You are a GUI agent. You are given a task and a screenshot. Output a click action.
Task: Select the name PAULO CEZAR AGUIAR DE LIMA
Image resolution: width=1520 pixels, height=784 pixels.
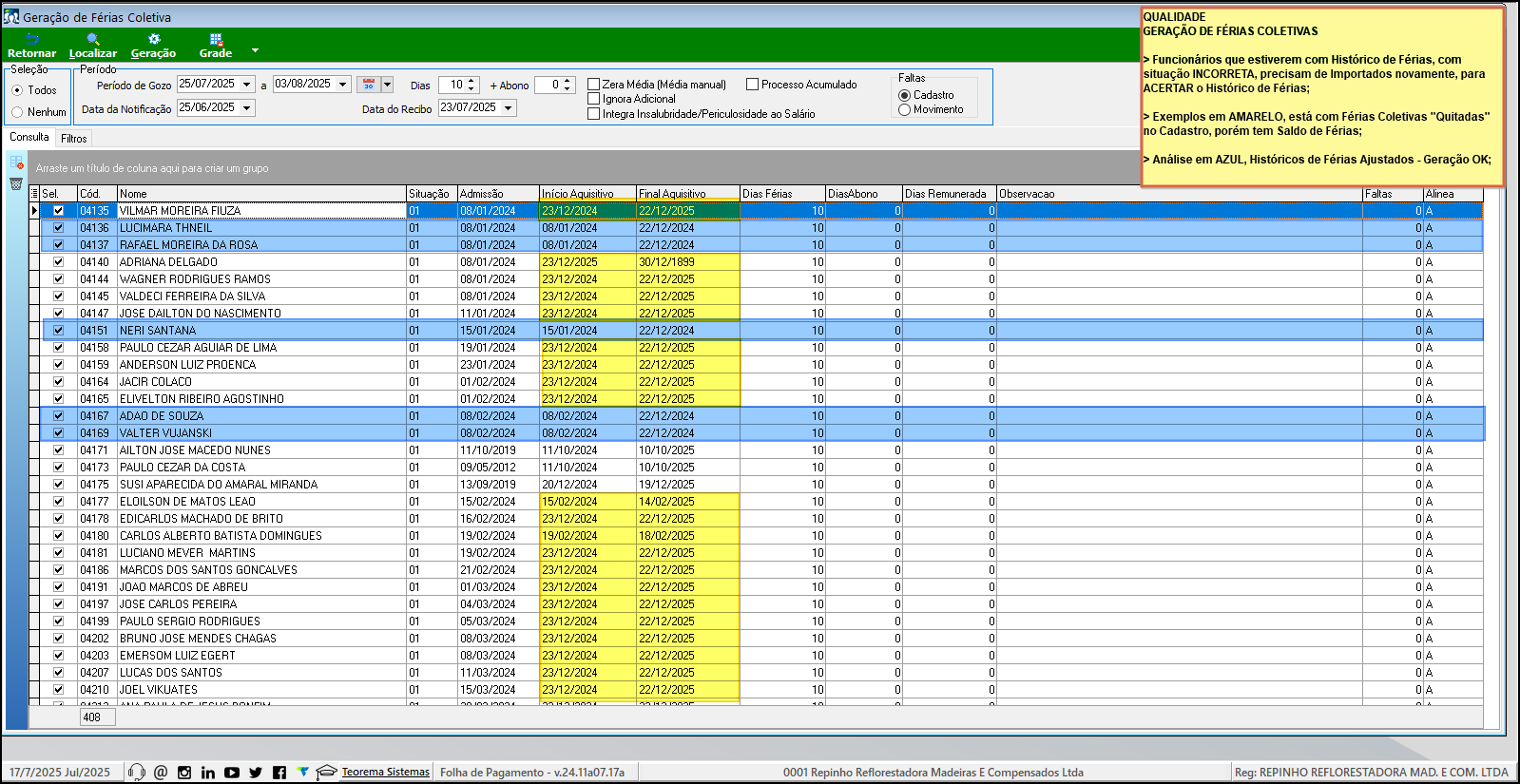click(x=198, y=348)
